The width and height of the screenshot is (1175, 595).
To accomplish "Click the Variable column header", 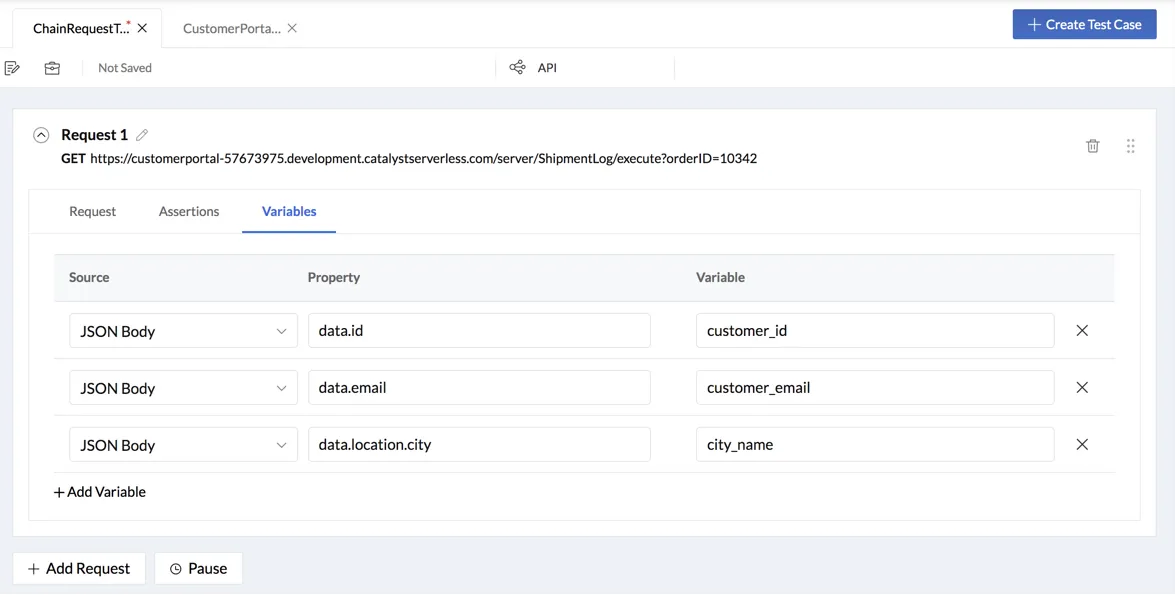I will point(720,277).
